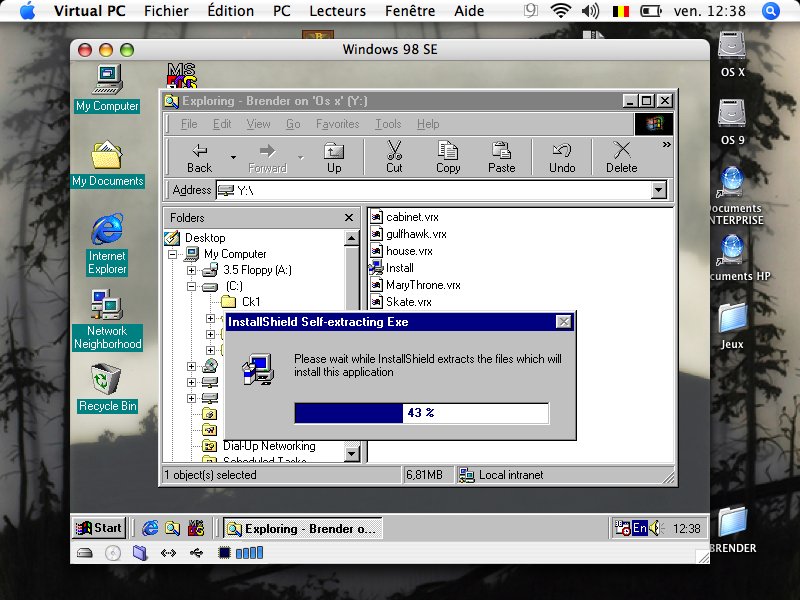
Task: Expand 3.5 Floppy (A:) node
Action: [x=191, y=270]
